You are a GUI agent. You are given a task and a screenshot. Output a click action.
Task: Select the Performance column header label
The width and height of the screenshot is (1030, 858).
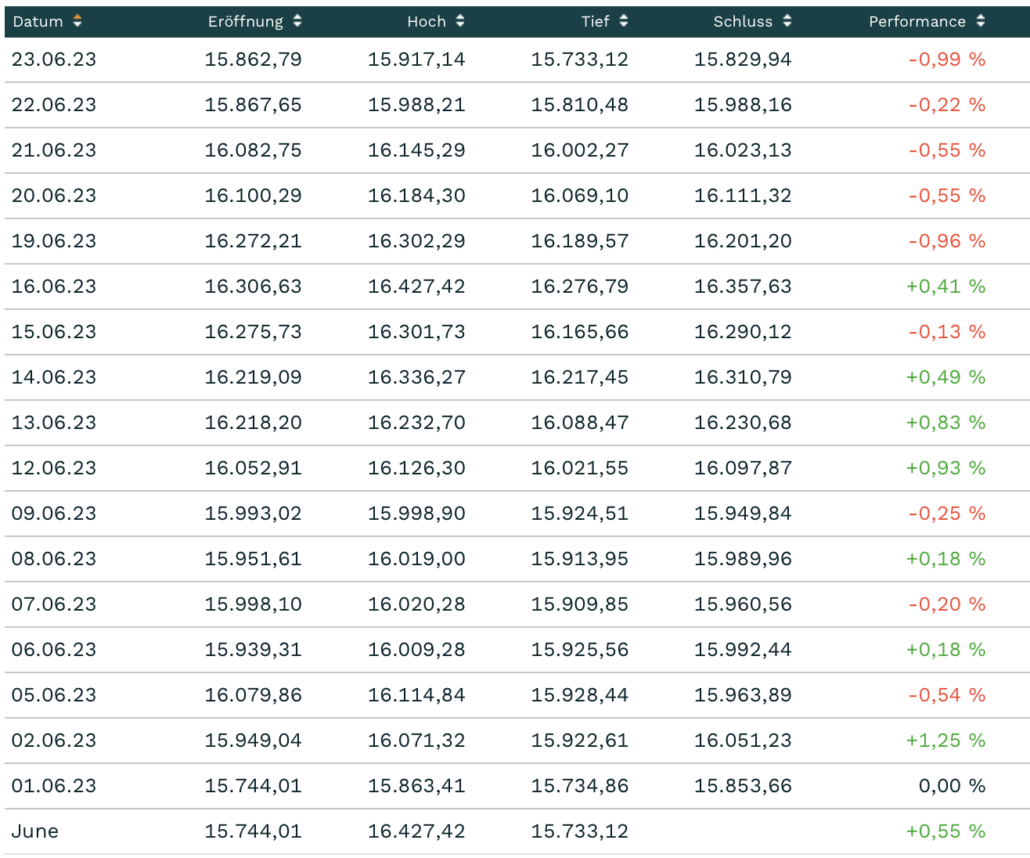click(x=917, y=22)
